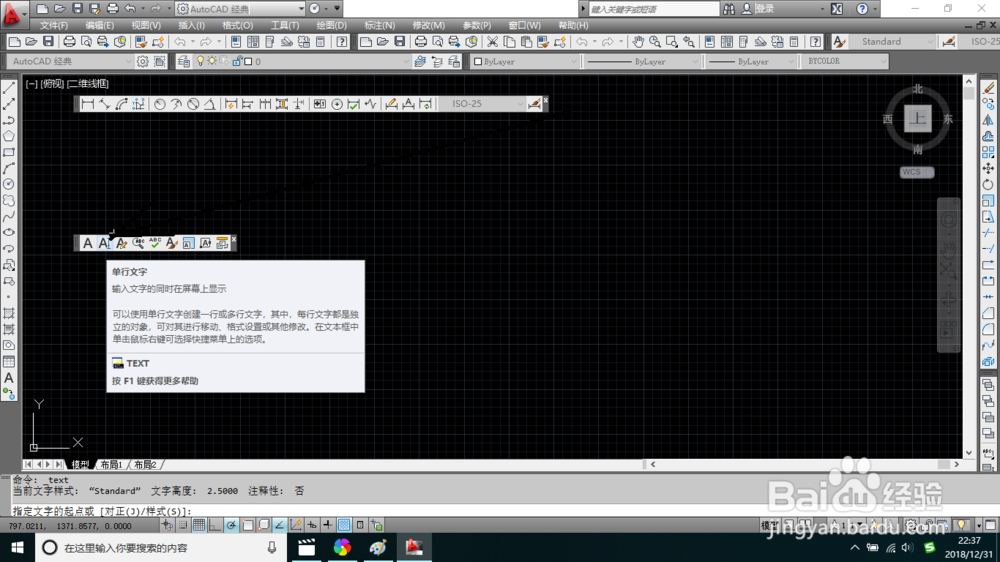
Task: Open the 文件(F) menu
Action: click(x=54, y=26)
